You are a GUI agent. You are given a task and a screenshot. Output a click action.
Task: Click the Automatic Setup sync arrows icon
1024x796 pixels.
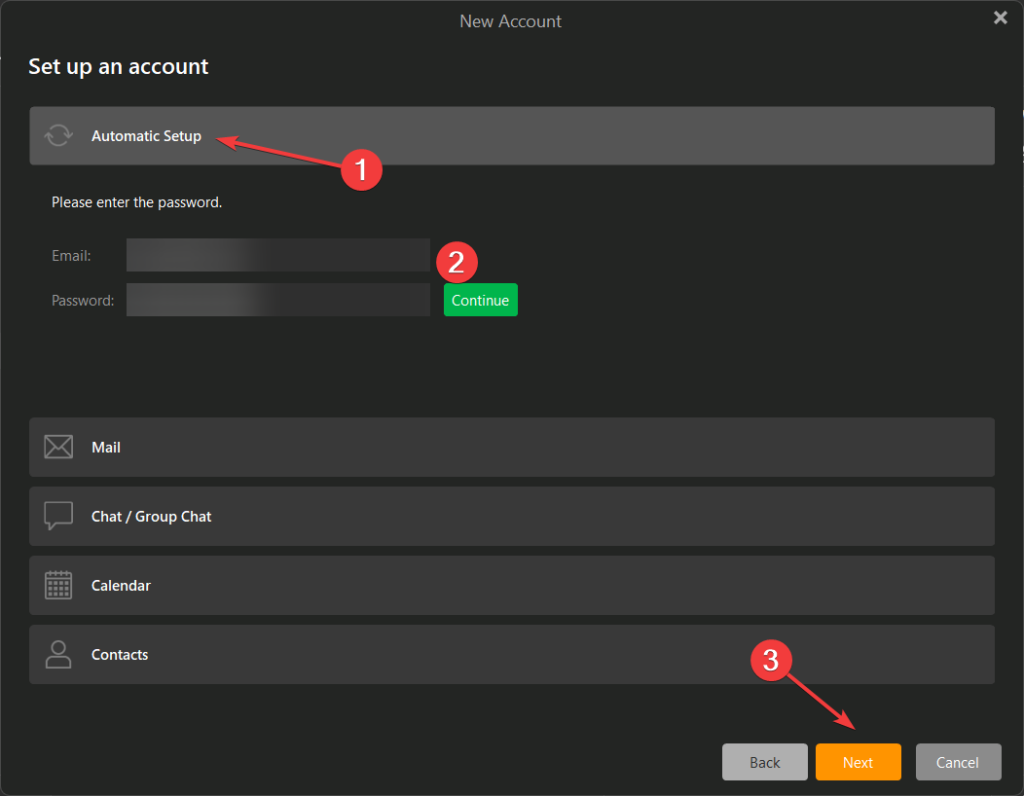pos(58,136)
